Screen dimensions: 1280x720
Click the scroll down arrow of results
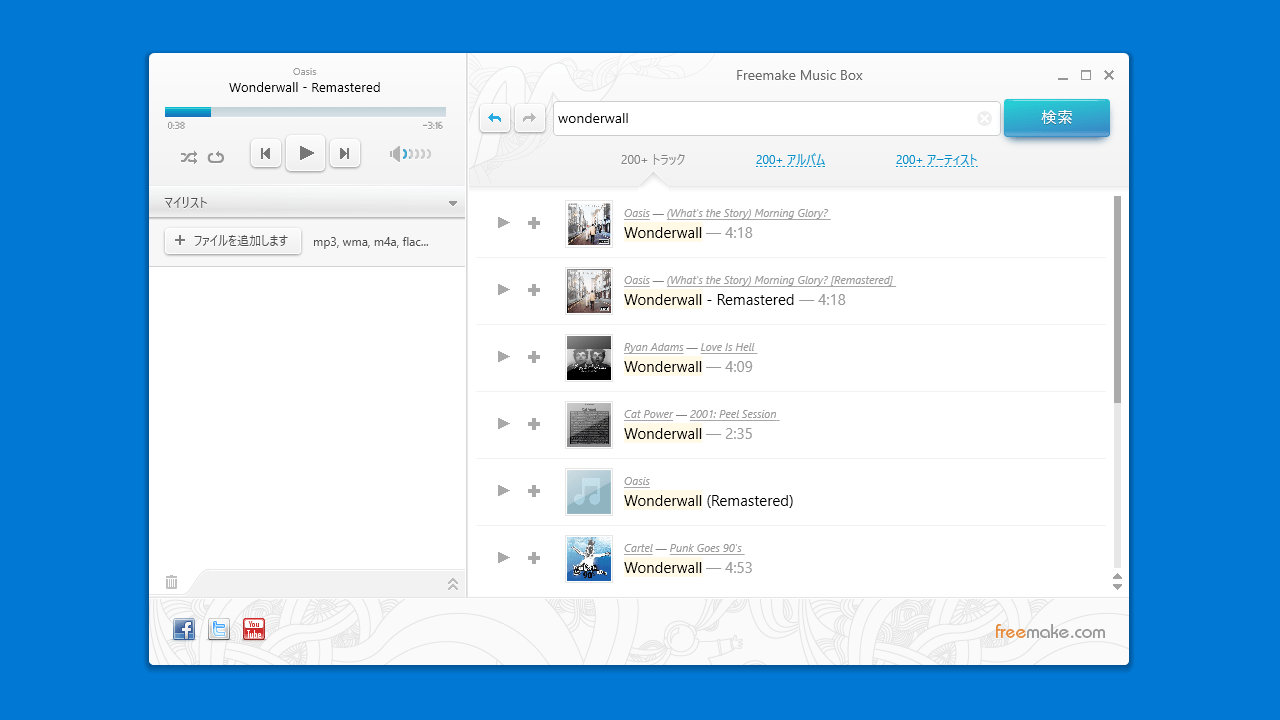1118,587
